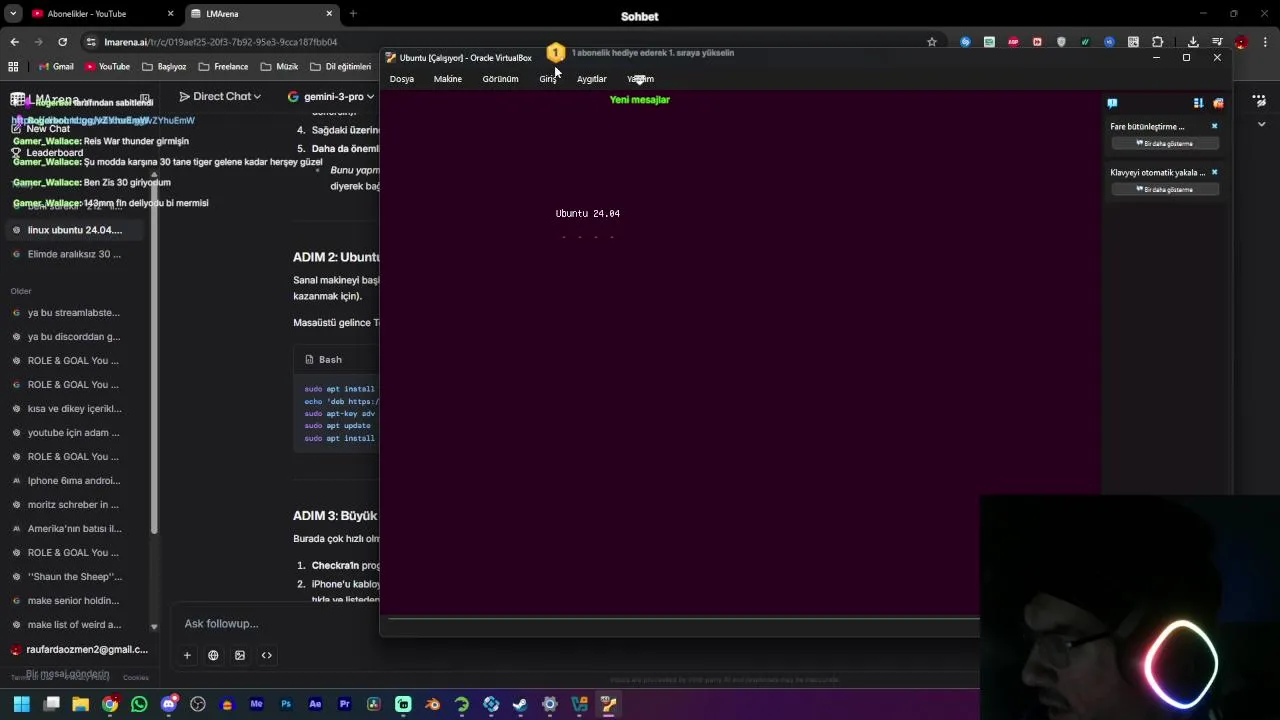Screen dimensions: 1280x720
Task: Open the Chrome apps grid icon
Action: pyautogui.click(x=13, y=67)
